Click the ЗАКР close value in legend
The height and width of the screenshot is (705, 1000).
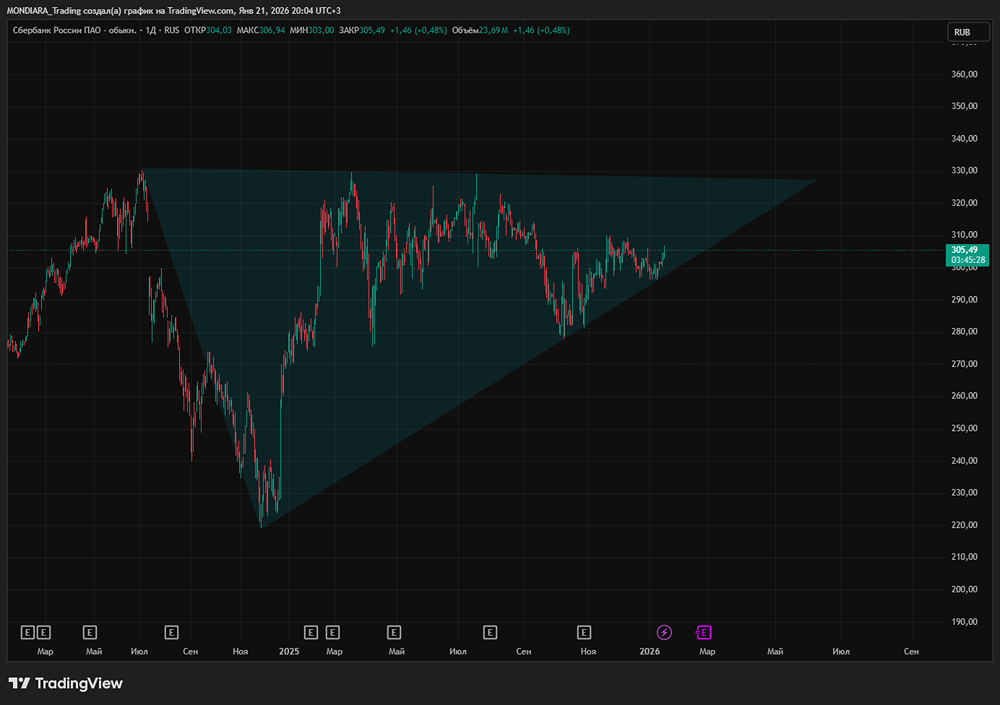click(370, 31)
